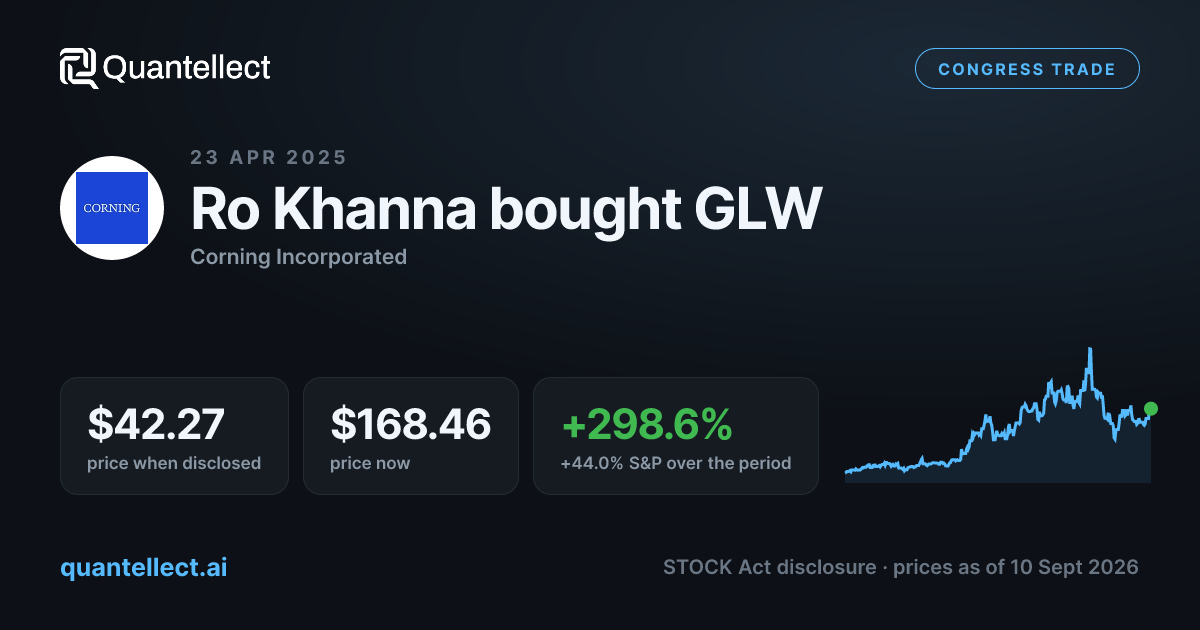
Task: Click the peak of the GLW sparkline chart
Action: [1089, 350]
